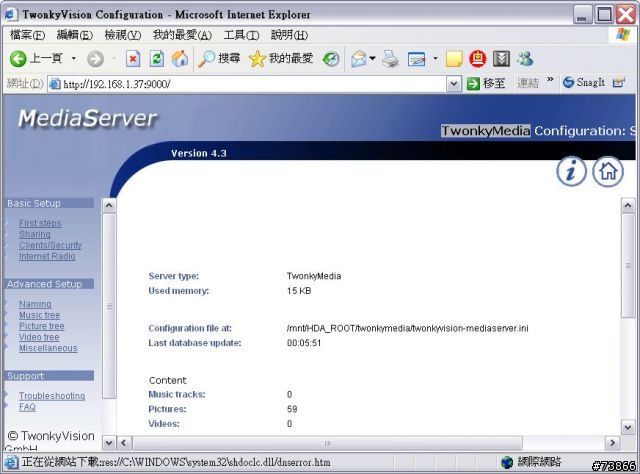Click the Mail envelope toolbar icon
The height and width of the screenshot is (474, 640).
[359, 59]
